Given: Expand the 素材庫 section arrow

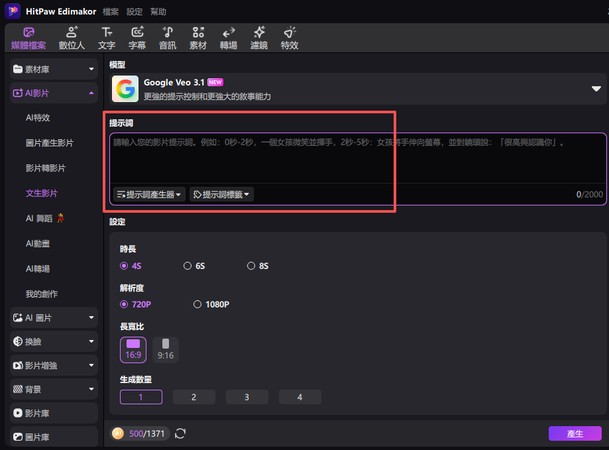Looking at the screenshot, I should pyautogui.click(x=91, y=69).
